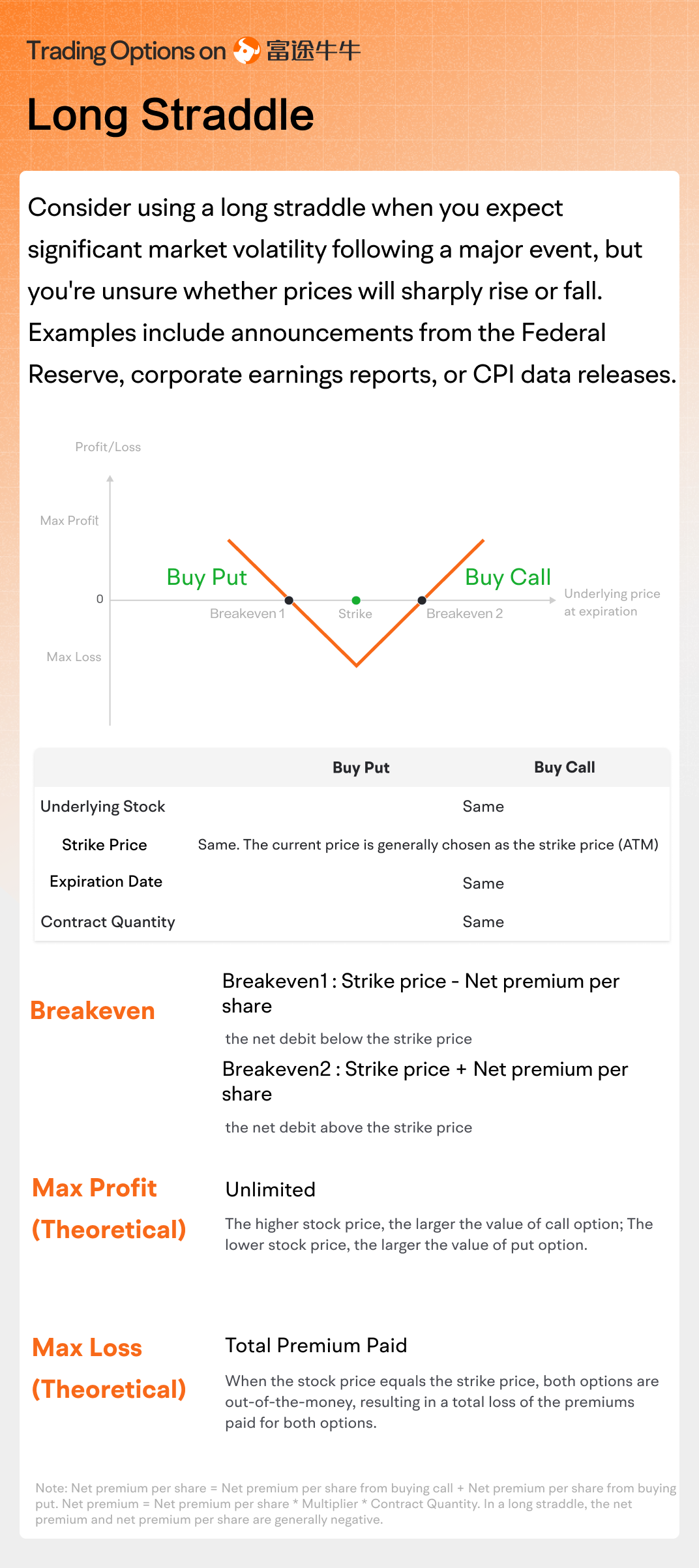Click the Expiration Date row label
Viewport: 699px width, 1568px height.
(x=106, y=881)
